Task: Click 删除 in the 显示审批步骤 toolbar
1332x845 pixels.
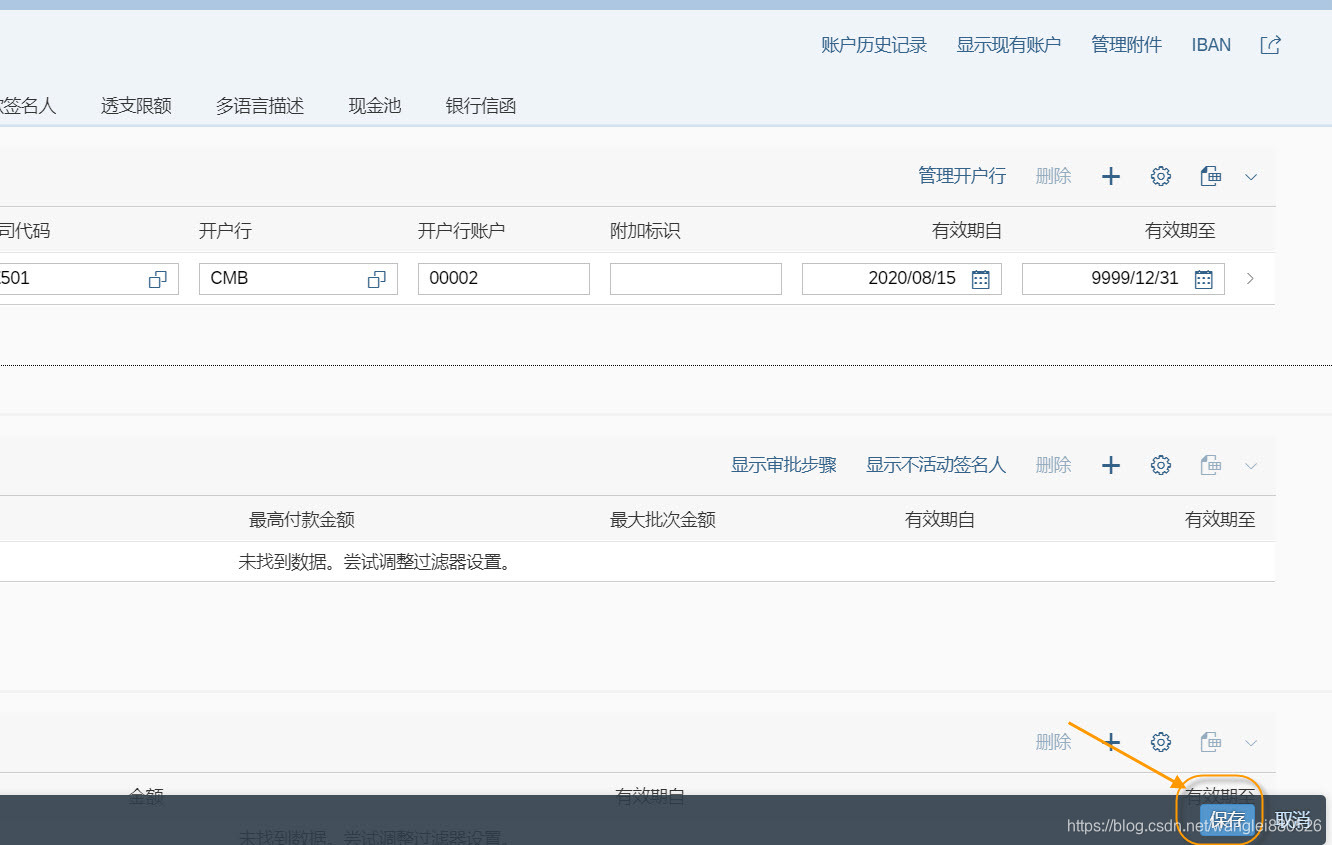Action: [1054, 465]
